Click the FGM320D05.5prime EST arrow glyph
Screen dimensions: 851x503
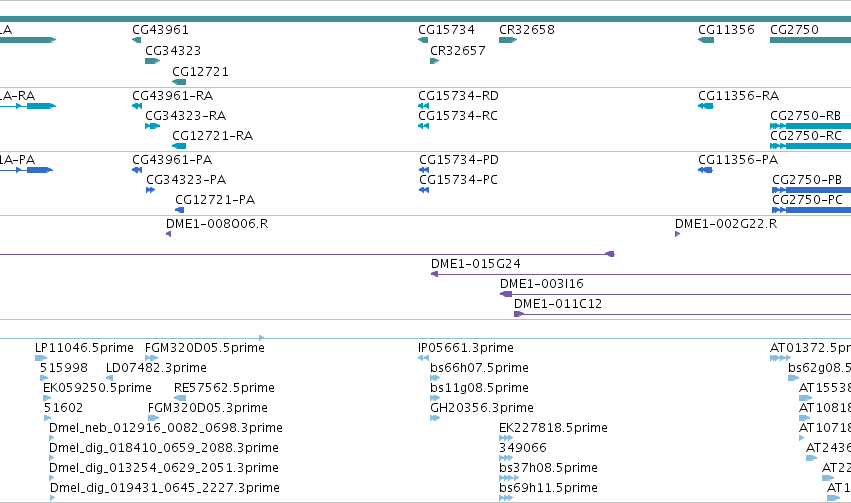coord(151,358)
